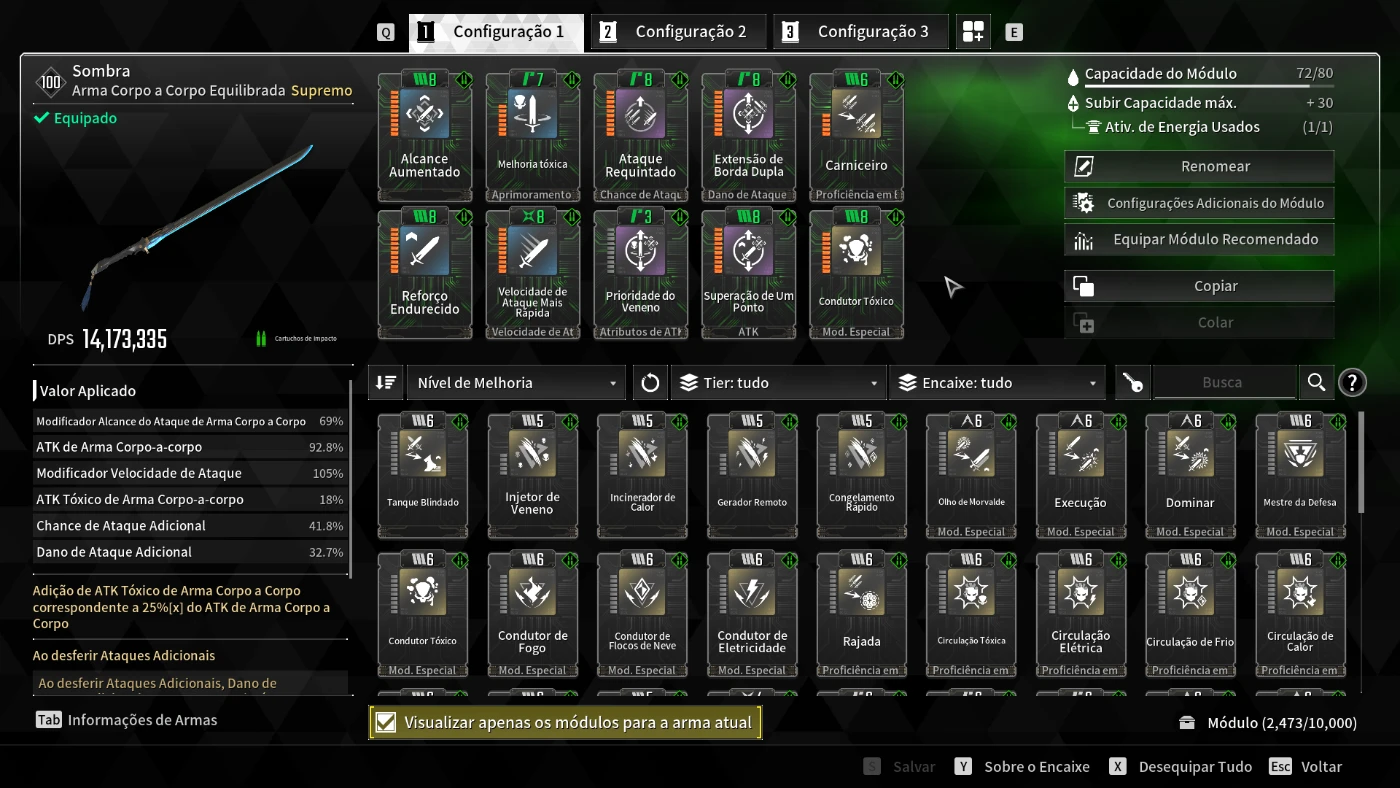The image size is (1400, 788).
Task: Open the Nível de Melhoria sort dropdown
Action: pyautogui.click(x=517, y=383)
